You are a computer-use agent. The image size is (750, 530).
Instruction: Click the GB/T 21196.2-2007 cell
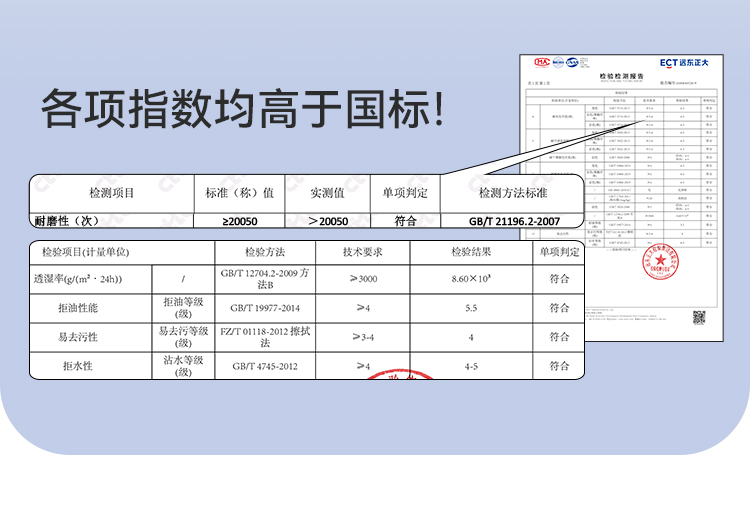(x=512, y=221)
